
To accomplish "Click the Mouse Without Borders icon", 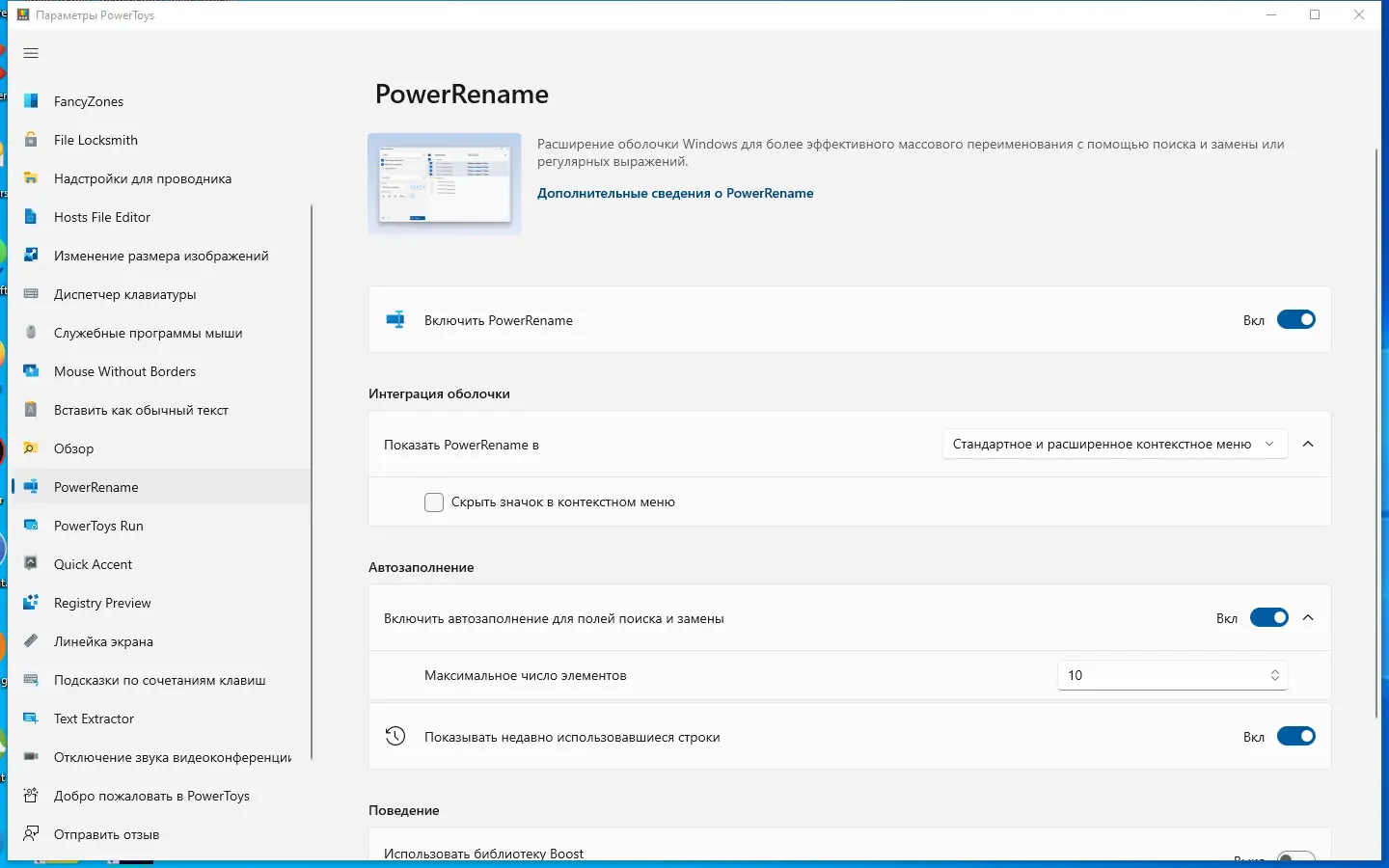I will 31,371.
